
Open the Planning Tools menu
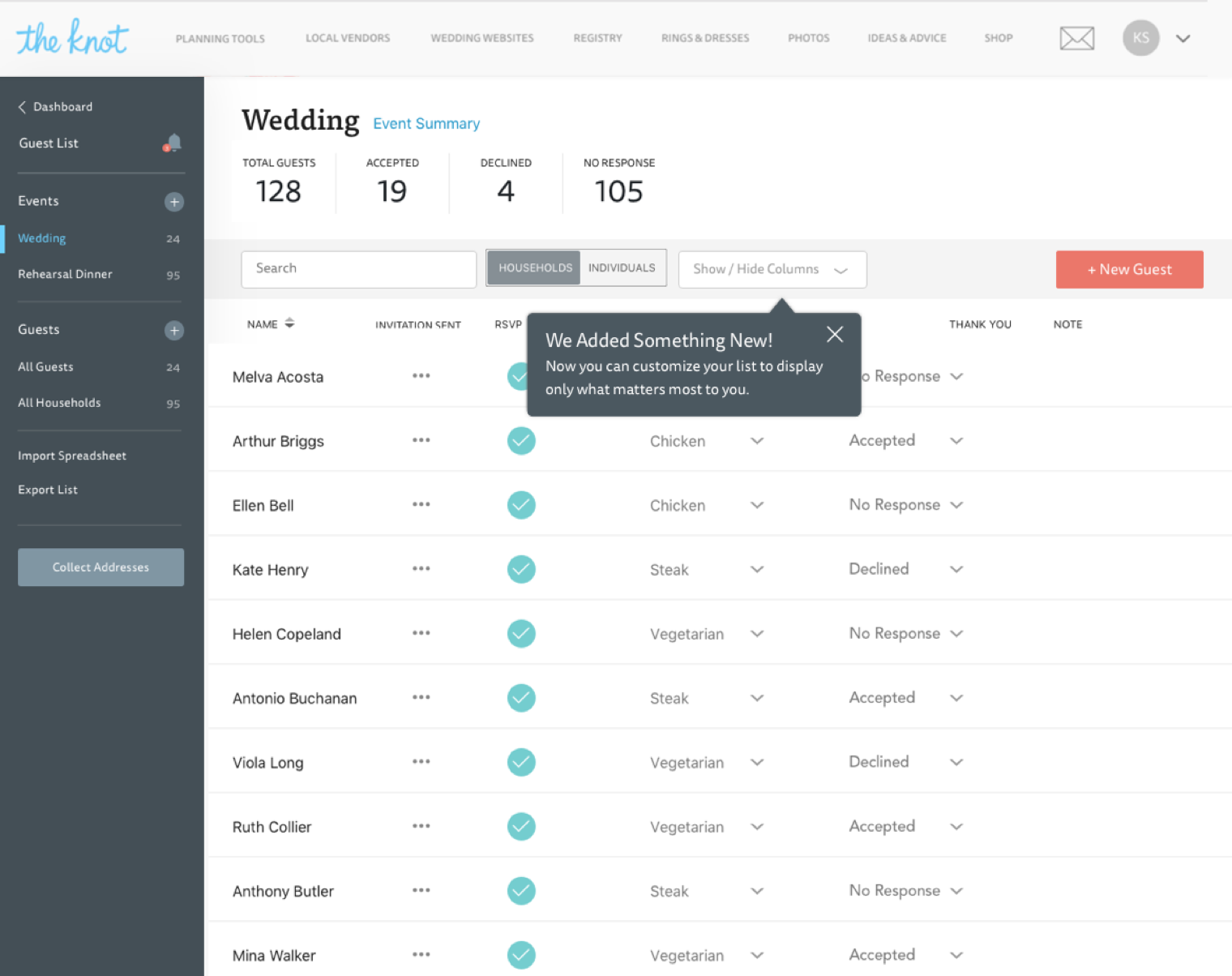pos(220,38)
